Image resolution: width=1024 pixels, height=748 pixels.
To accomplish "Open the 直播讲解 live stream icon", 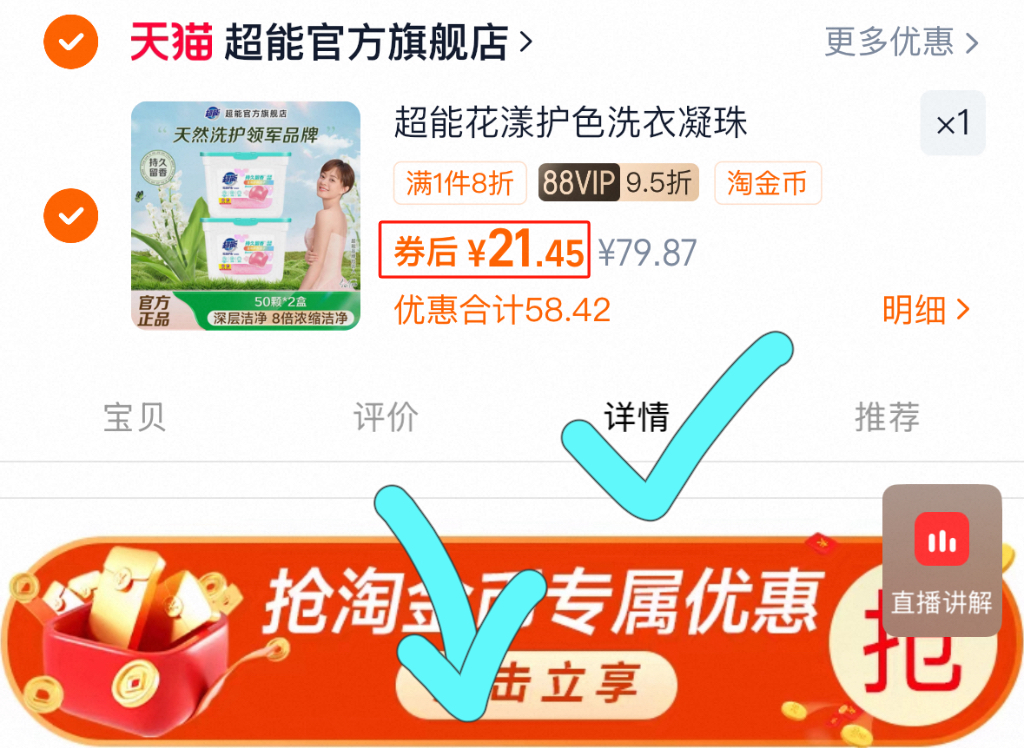I will [x=942, y=560].
